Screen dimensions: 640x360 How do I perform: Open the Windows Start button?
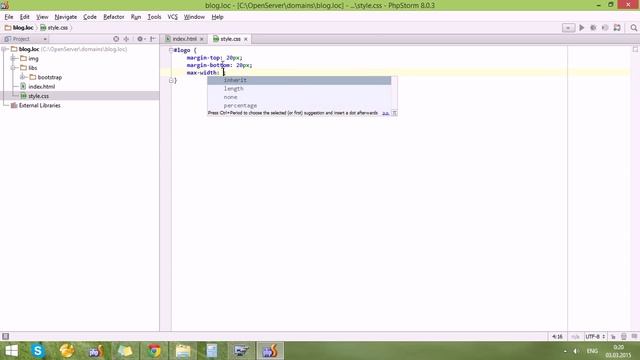pos(11,351)
